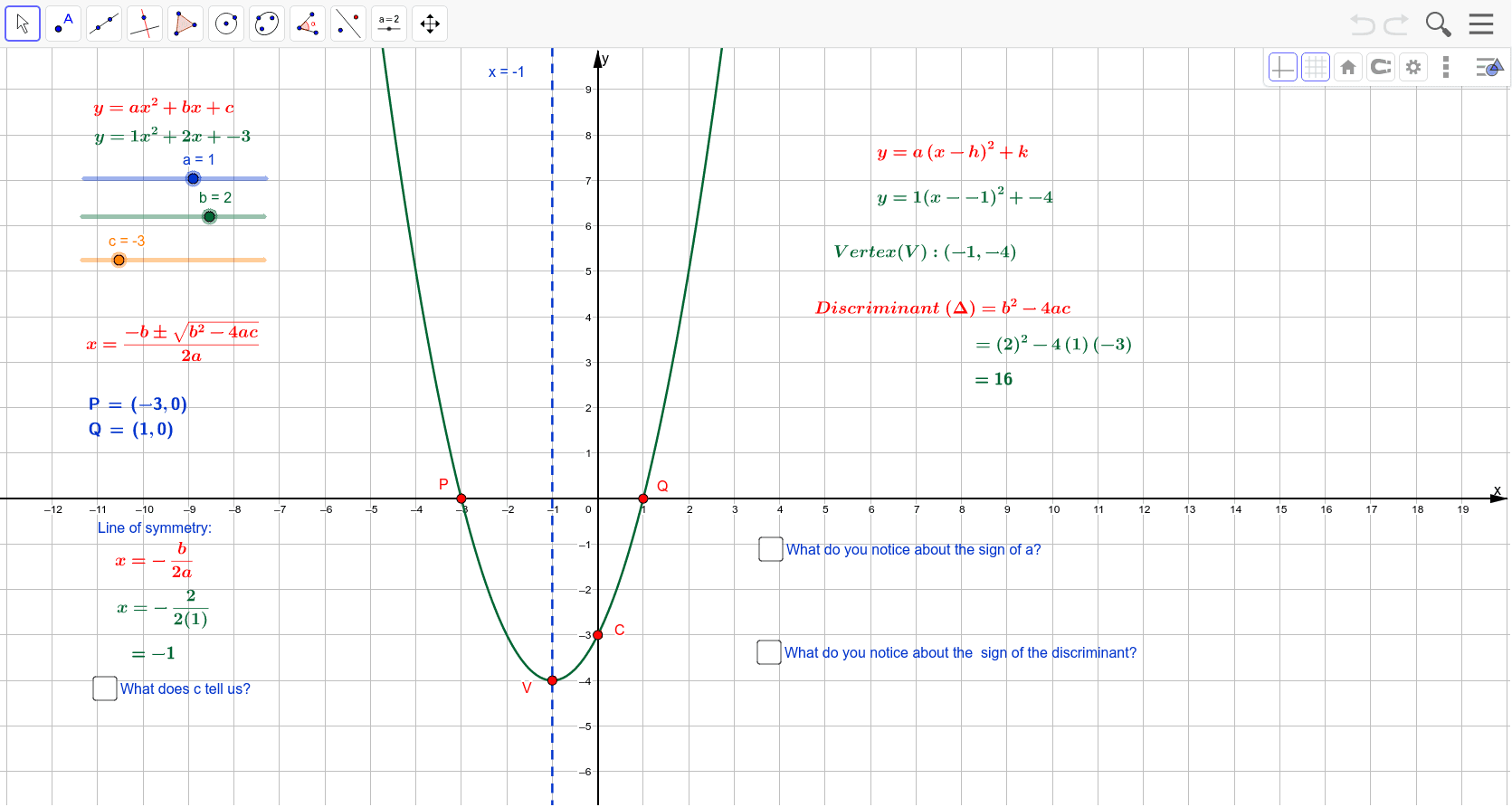The height and width of the screenshot is (807, 1512).
Task: Click the text 'P = (−3, 0)'
Action: click(x=138, y=404)
